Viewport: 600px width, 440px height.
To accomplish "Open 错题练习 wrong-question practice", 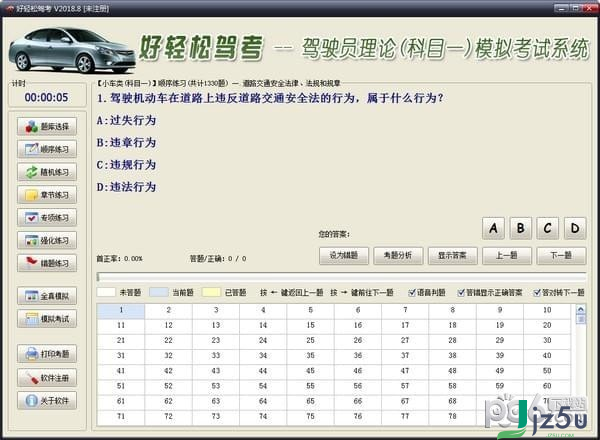I will (47, 263).
